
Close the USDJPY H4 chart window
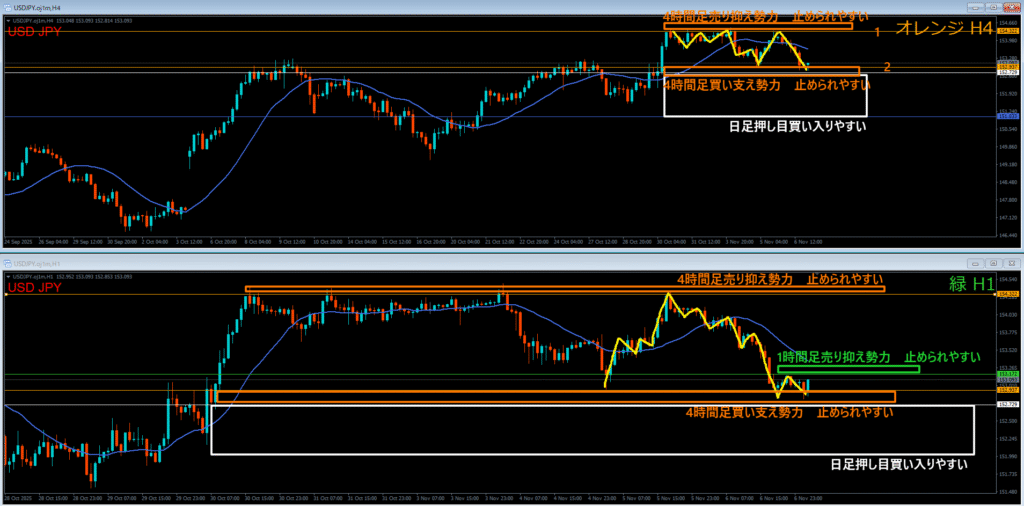1010,7
